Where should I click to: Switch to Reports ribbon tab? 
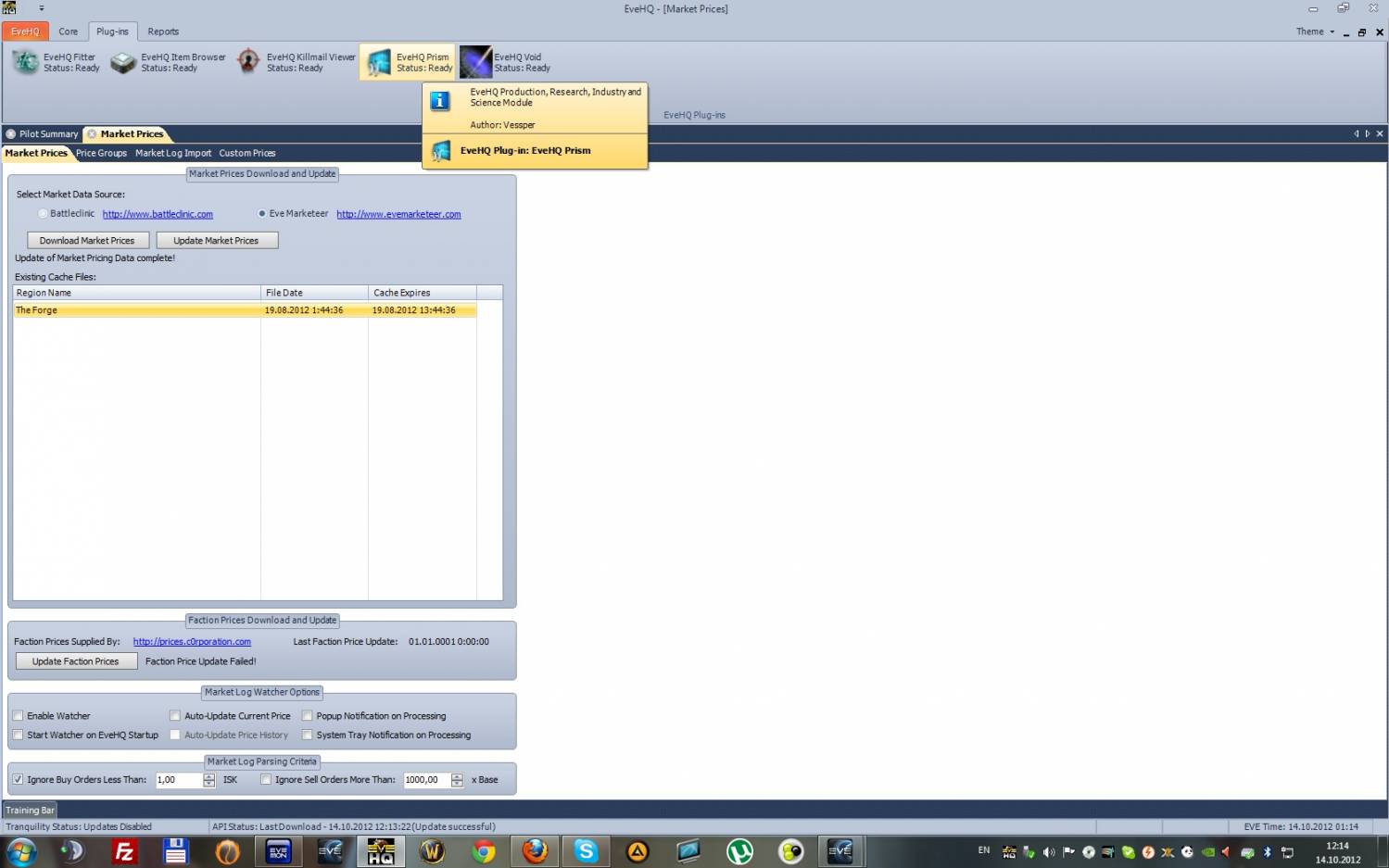(163, 31)
